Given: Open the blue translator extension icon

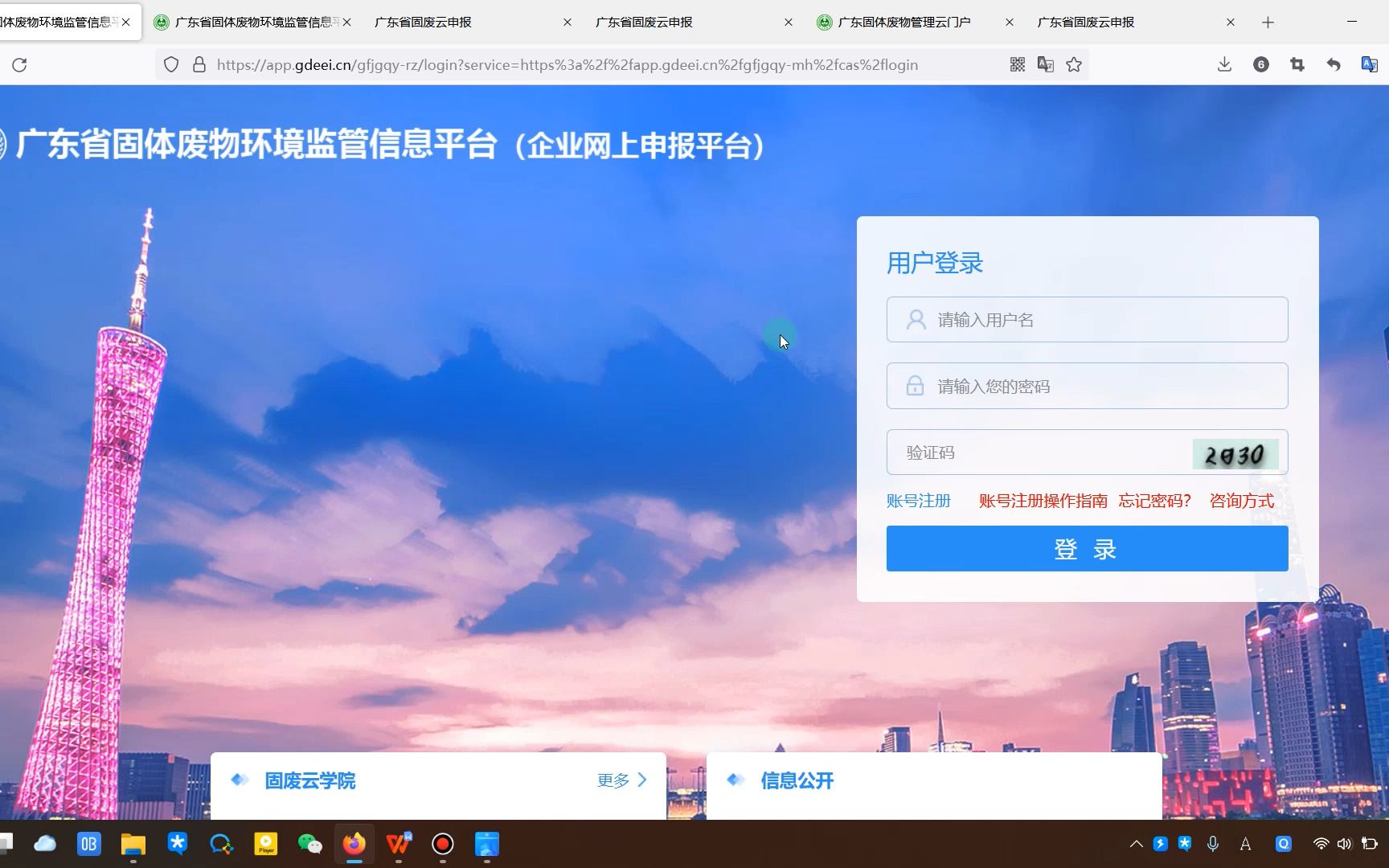Looking at the screenshot, I should [x=1369, y=65].
